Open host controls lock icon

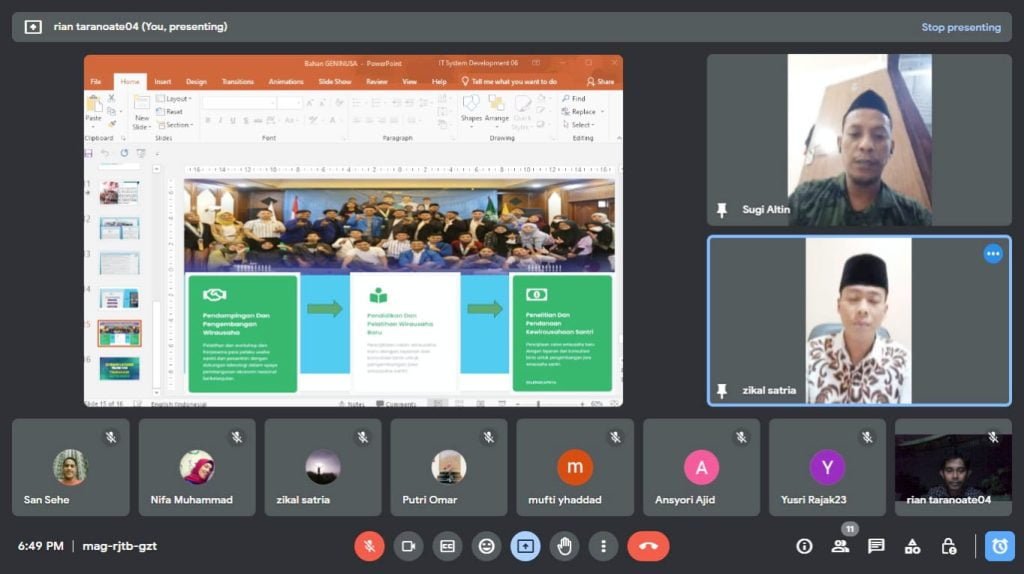(x=948, y=546)
